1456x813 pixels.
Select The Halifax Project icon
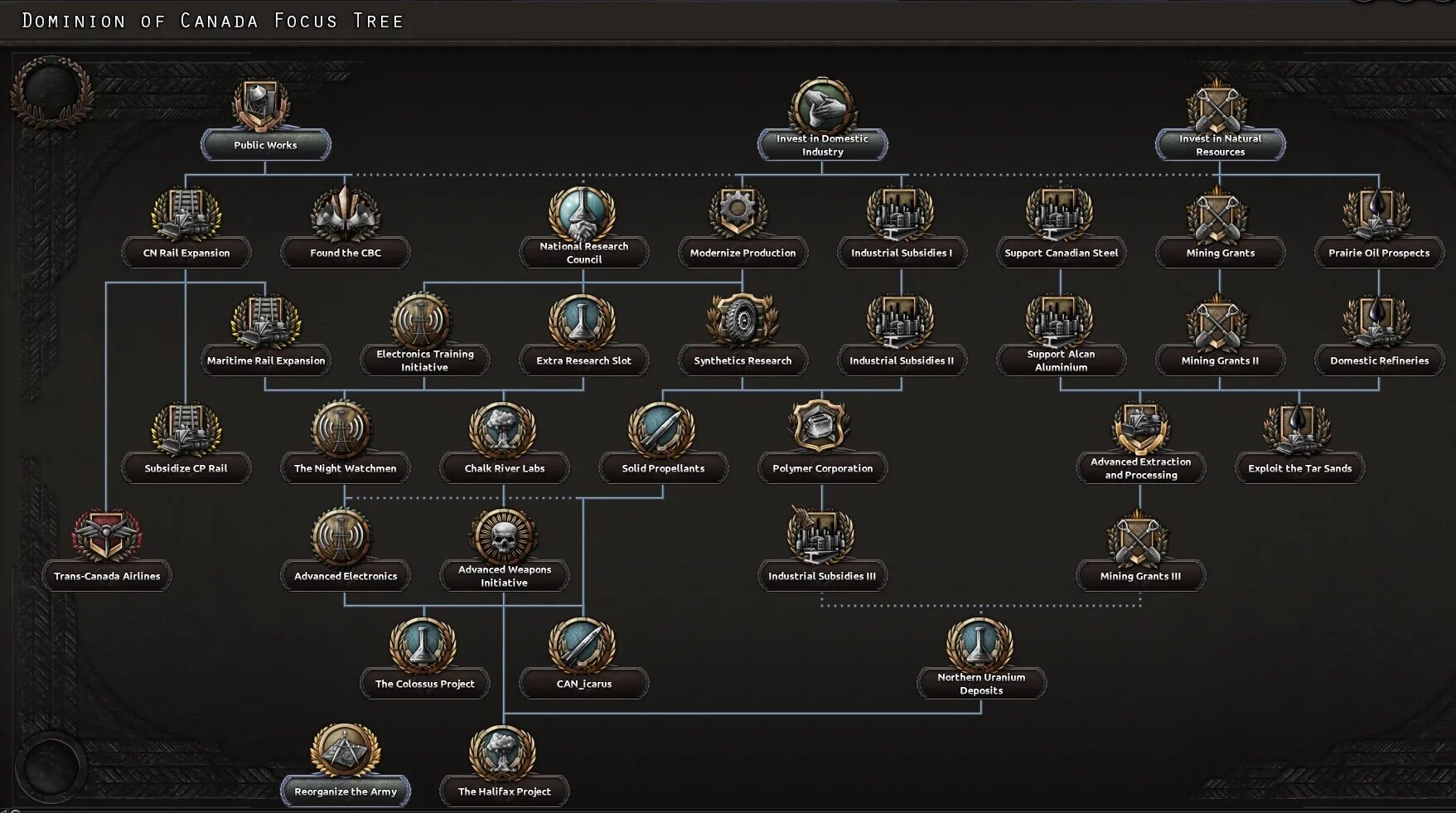click(504, 753)
